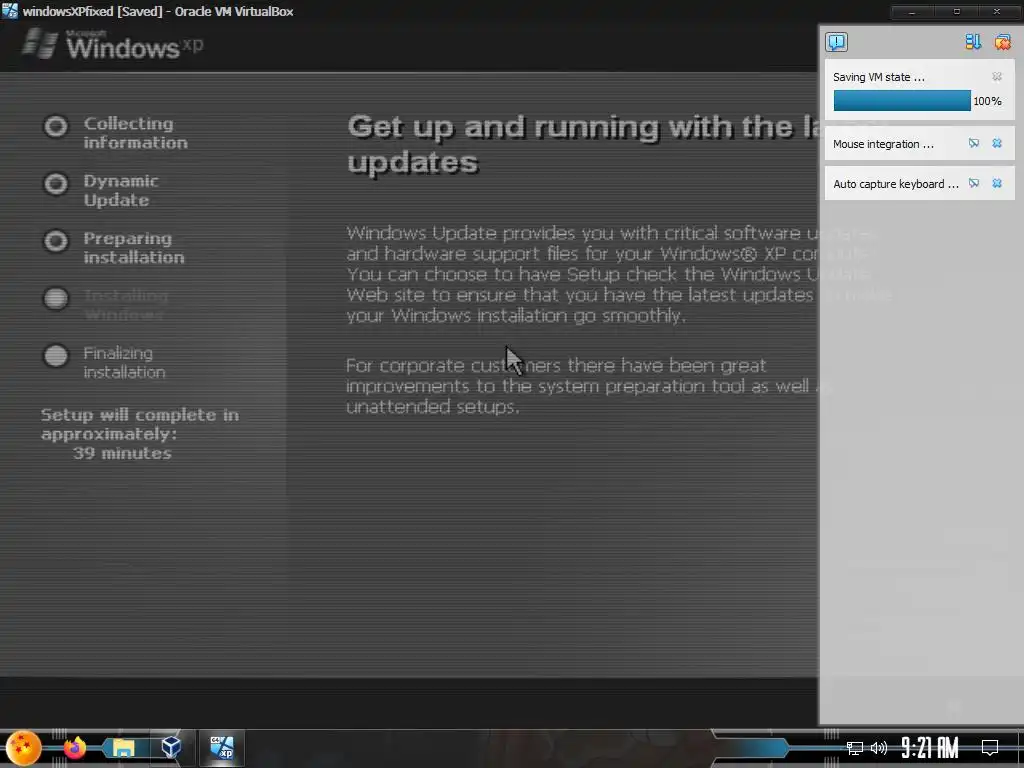Open File Explorer from the taskbar
The height and width of the screenshot is (768, 1024).
click(x=123, y=748)
